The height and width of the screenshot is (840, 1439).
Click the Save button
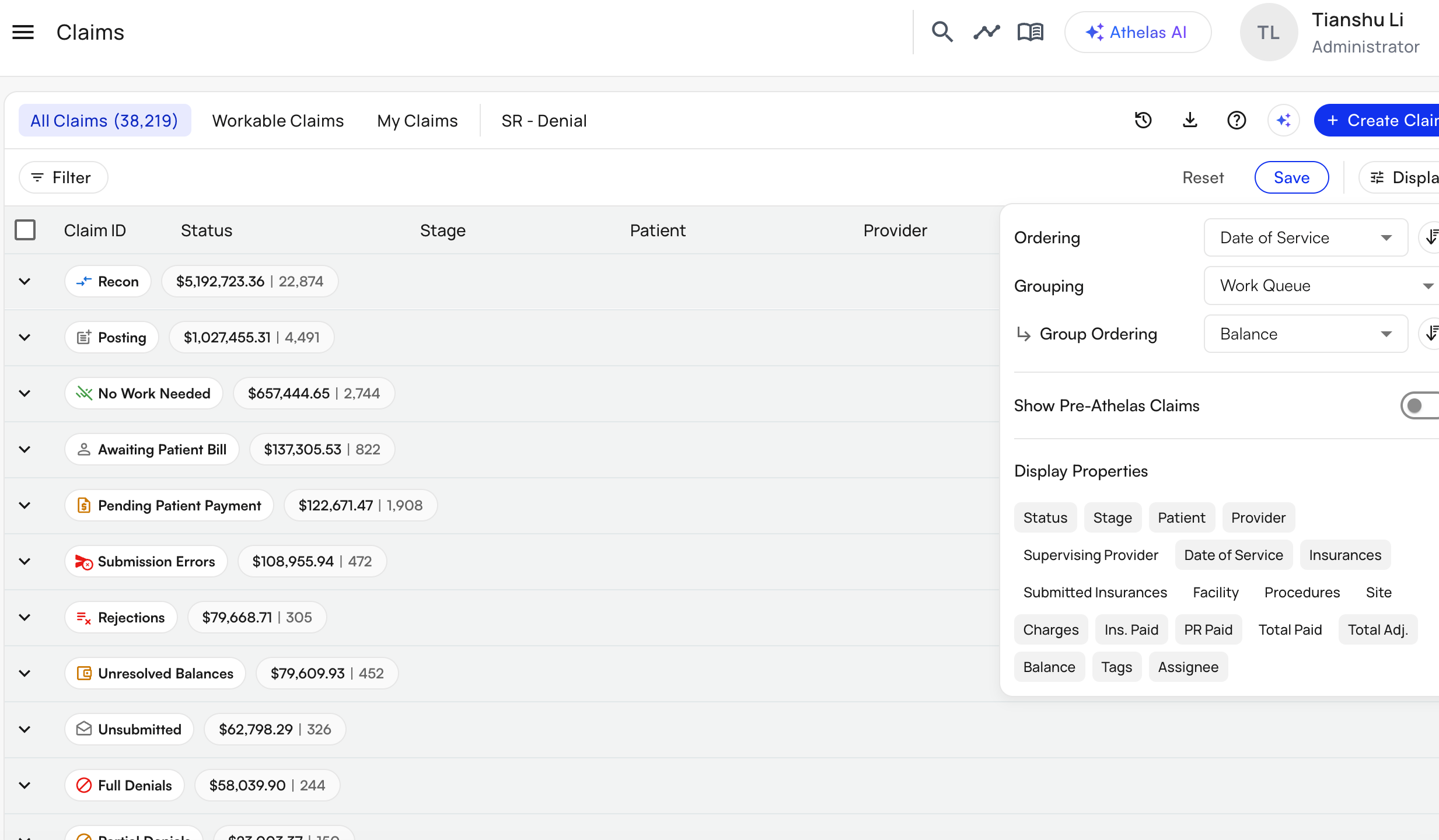(x=1291, y=177)
